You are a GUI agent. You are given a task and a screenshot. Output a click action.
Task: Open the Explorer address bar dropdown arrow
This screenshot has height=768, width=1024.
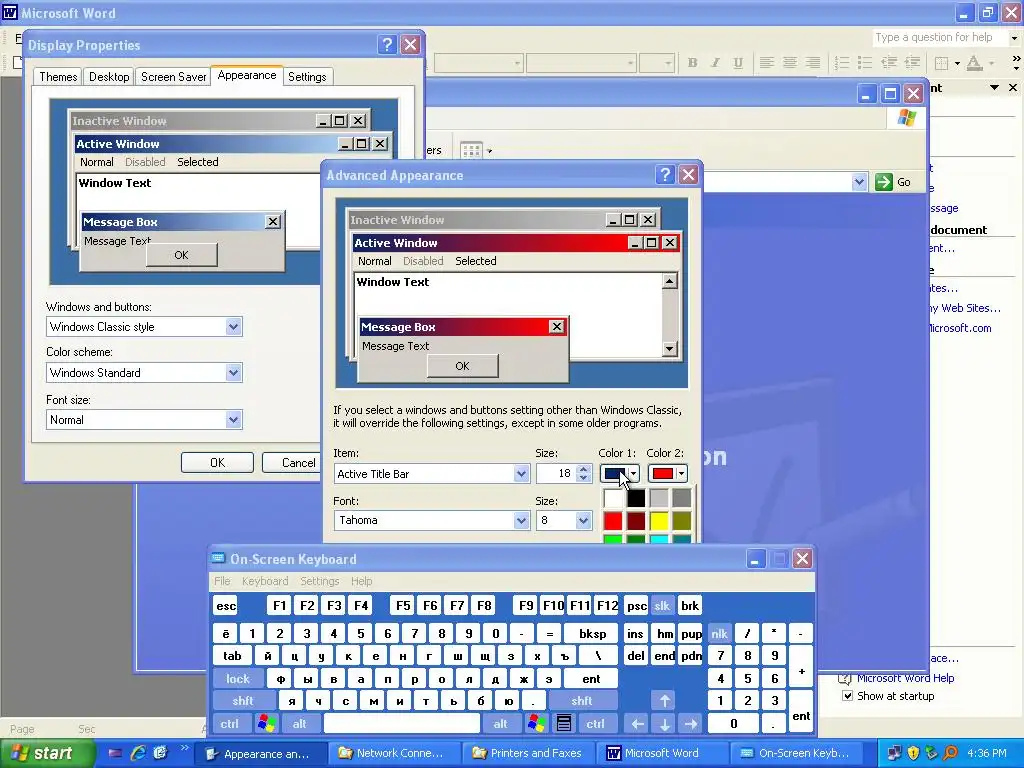tap(859, 182)
